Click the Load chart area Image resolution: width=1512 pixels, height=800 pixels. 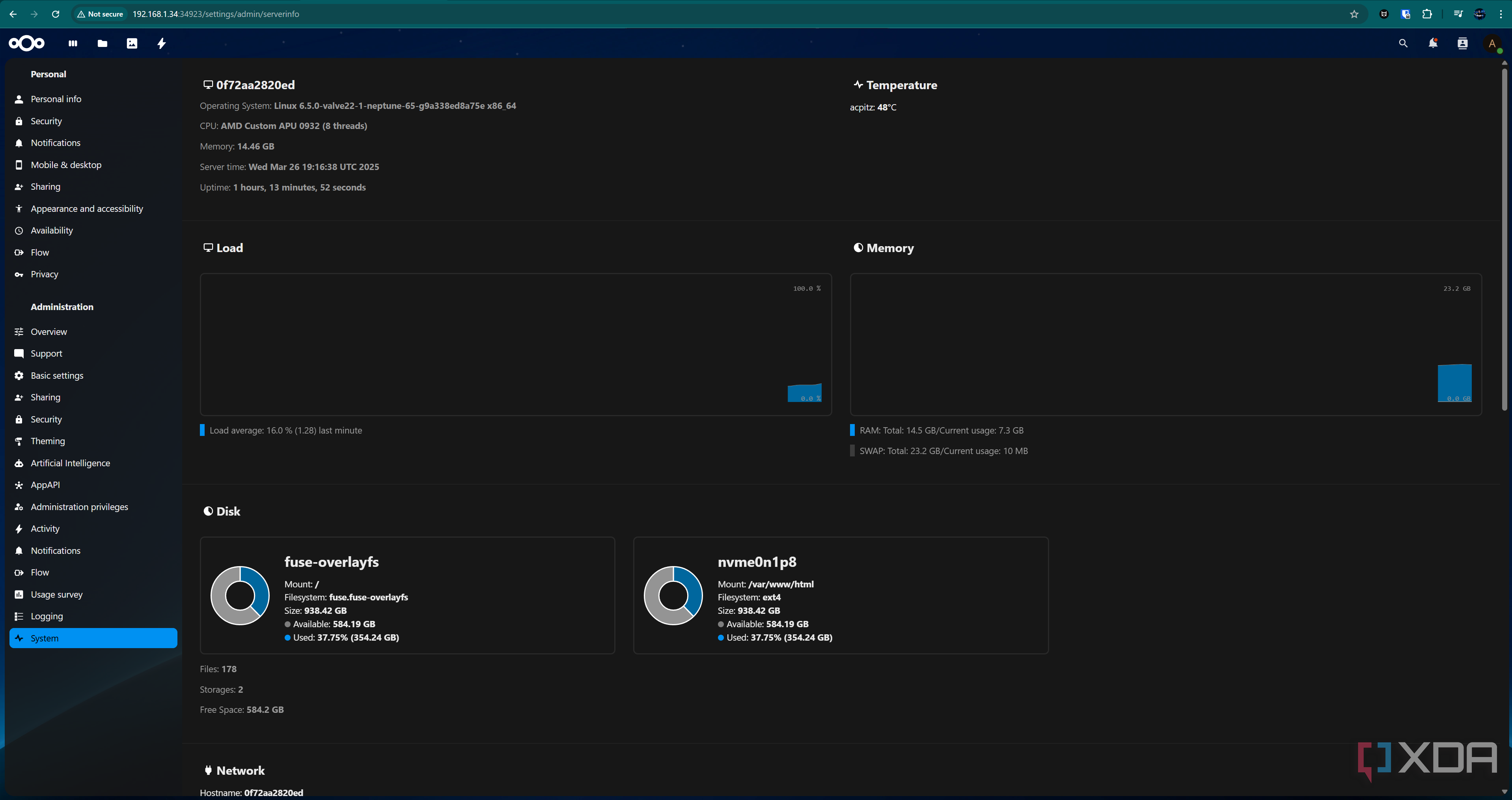[516, 344]
